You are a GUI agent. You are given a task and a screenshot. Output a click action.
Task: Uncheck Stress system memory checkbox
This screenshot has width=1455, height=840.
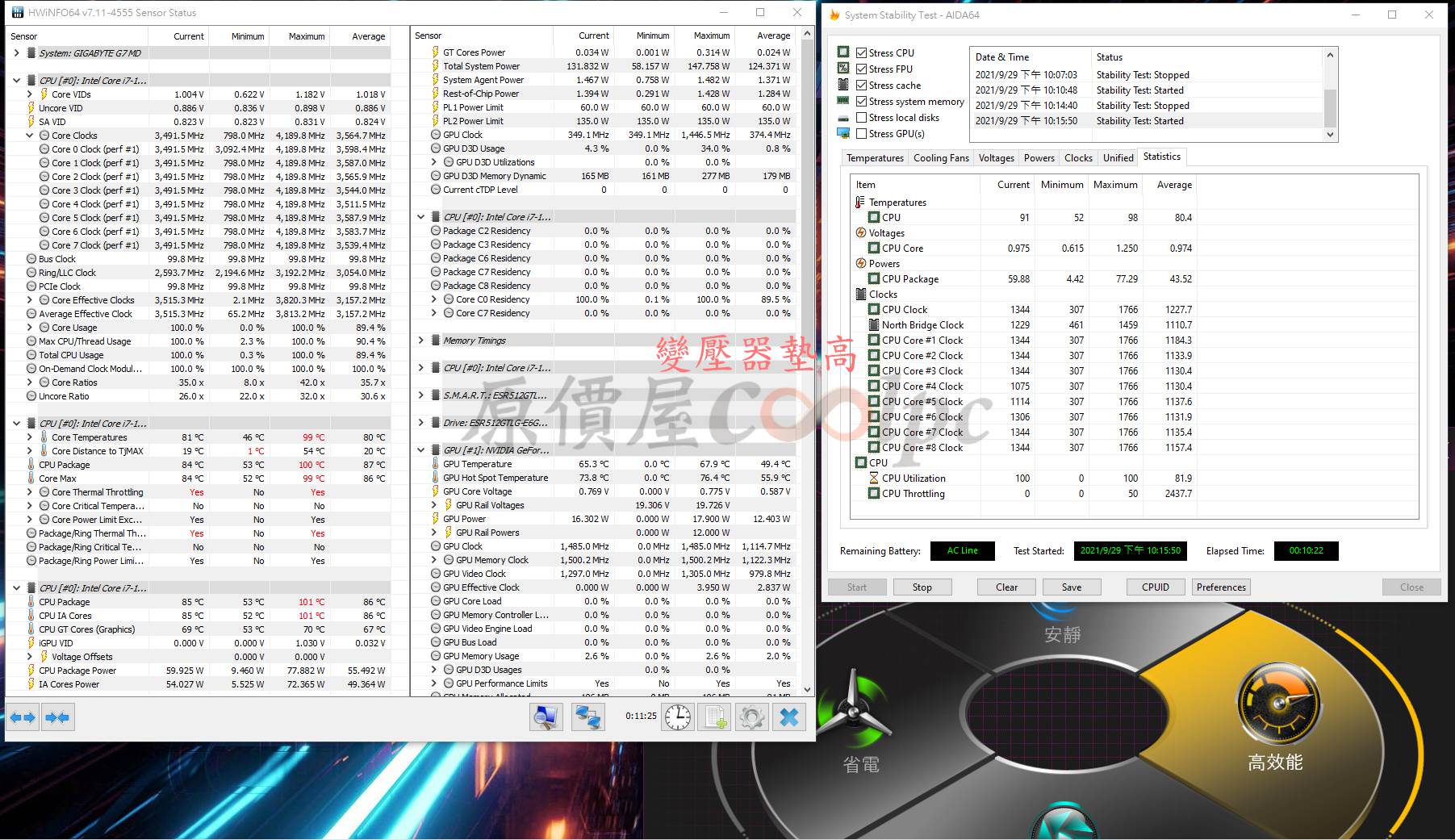[861, 101]
